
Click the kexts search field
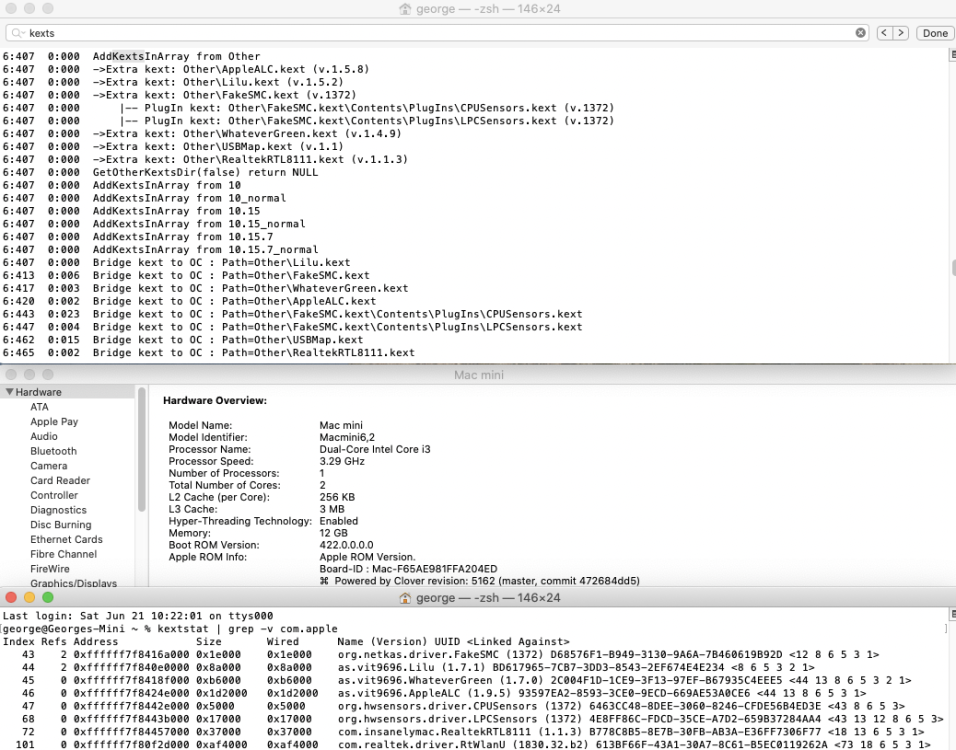(x=437, y=33)
